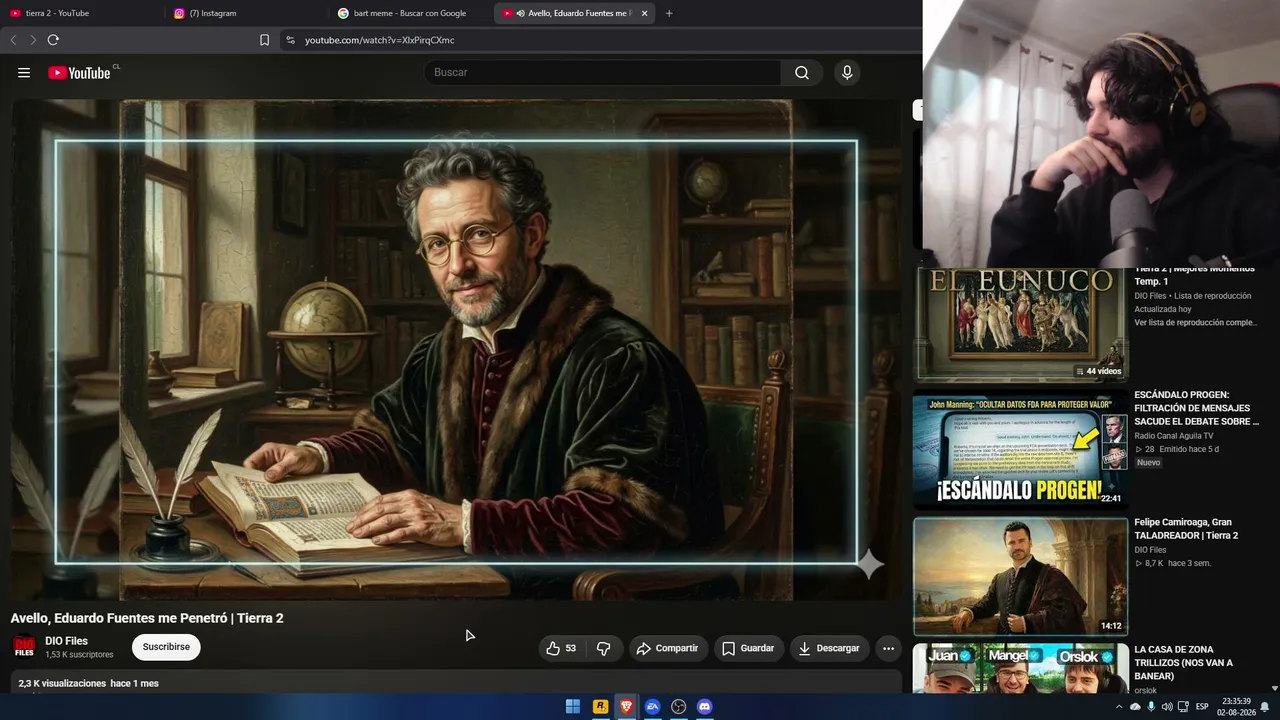Go forward with the browser forward arrow
The image size is (1280, 720).
33,40
